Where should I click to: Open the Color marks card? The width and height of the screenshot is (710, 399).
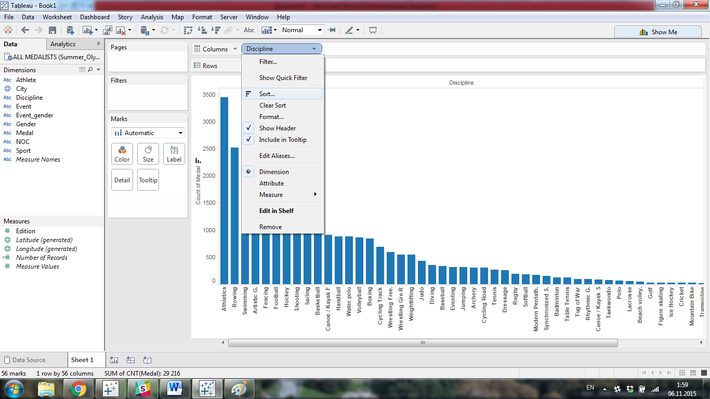coord(122,154)
